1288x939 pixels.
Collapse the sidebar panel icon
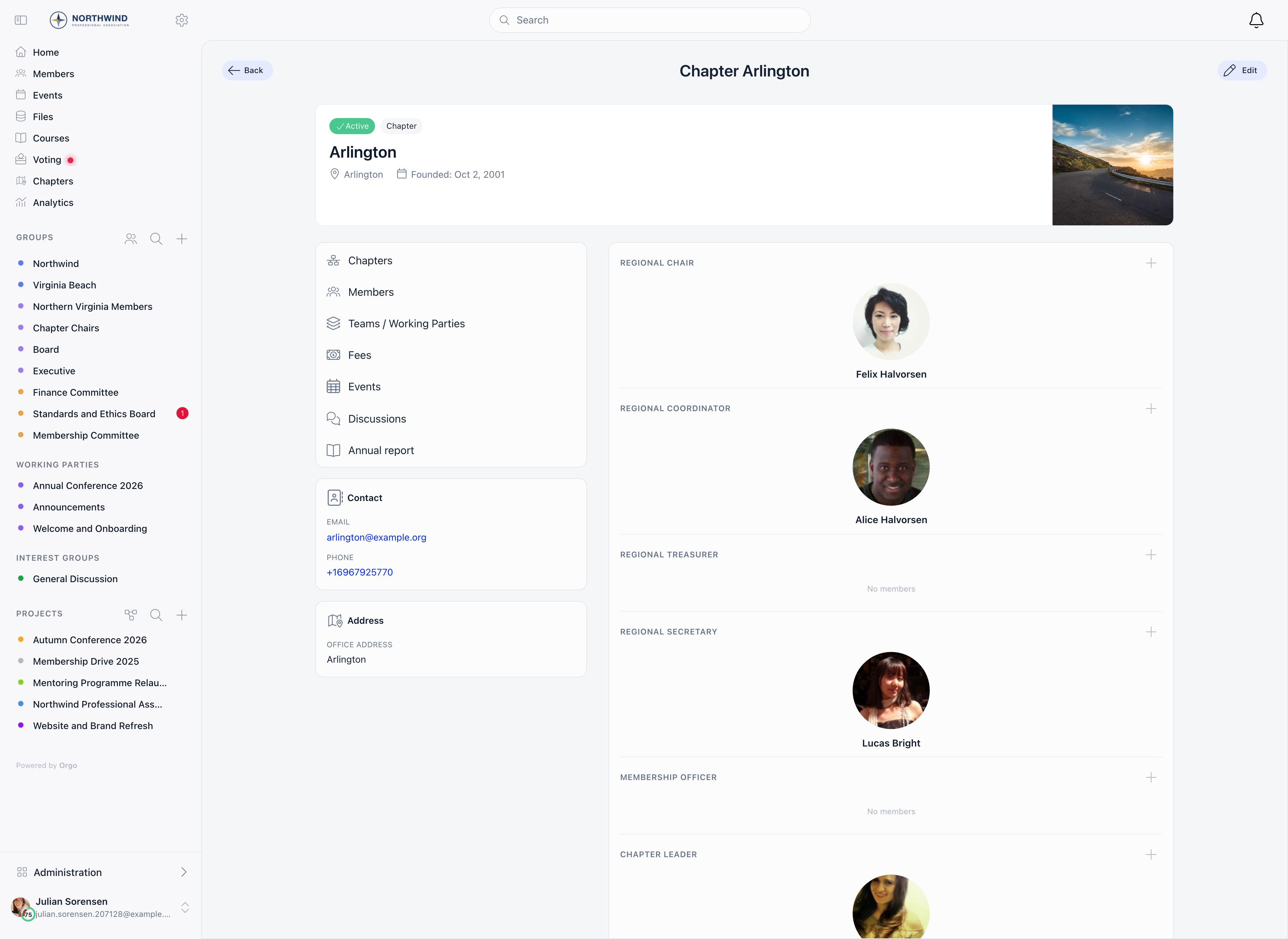(21, 20)
